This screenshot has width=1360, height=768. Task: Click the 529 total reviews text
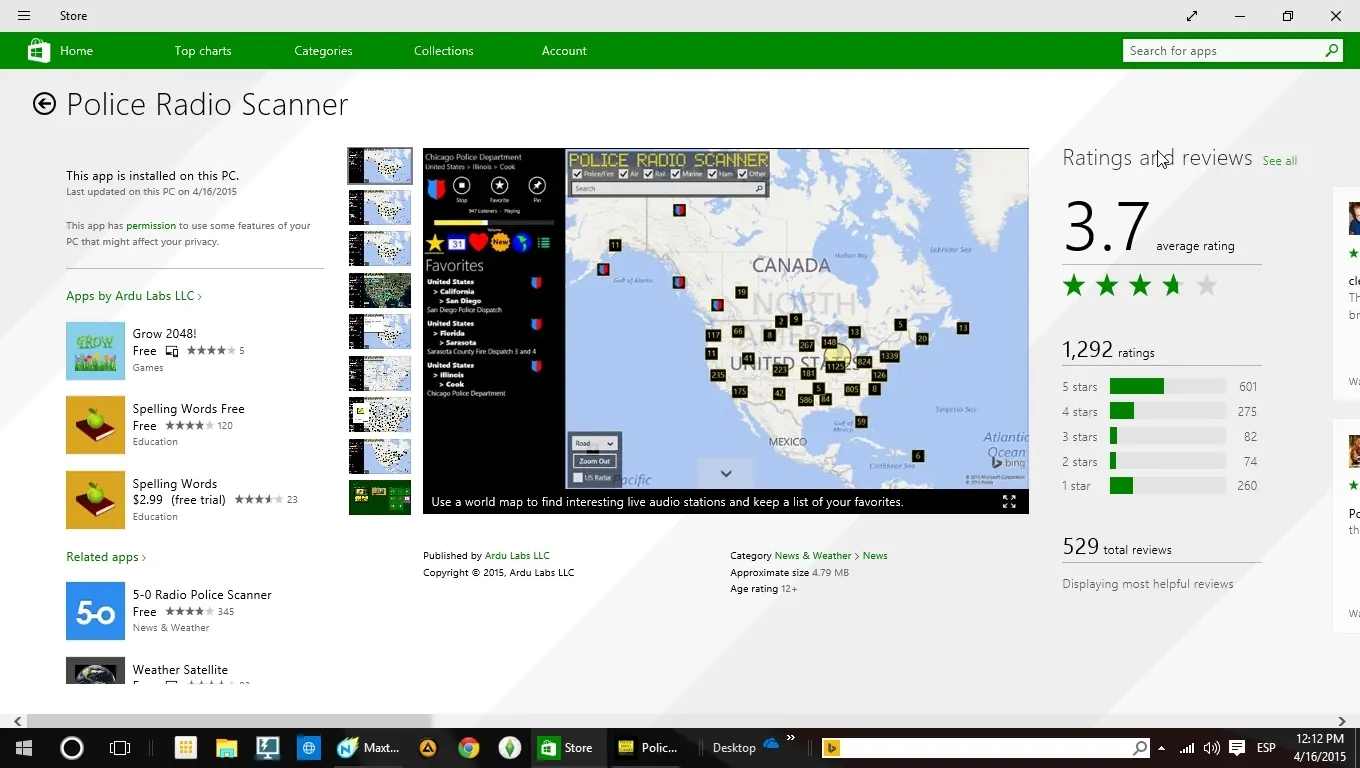1116,547
